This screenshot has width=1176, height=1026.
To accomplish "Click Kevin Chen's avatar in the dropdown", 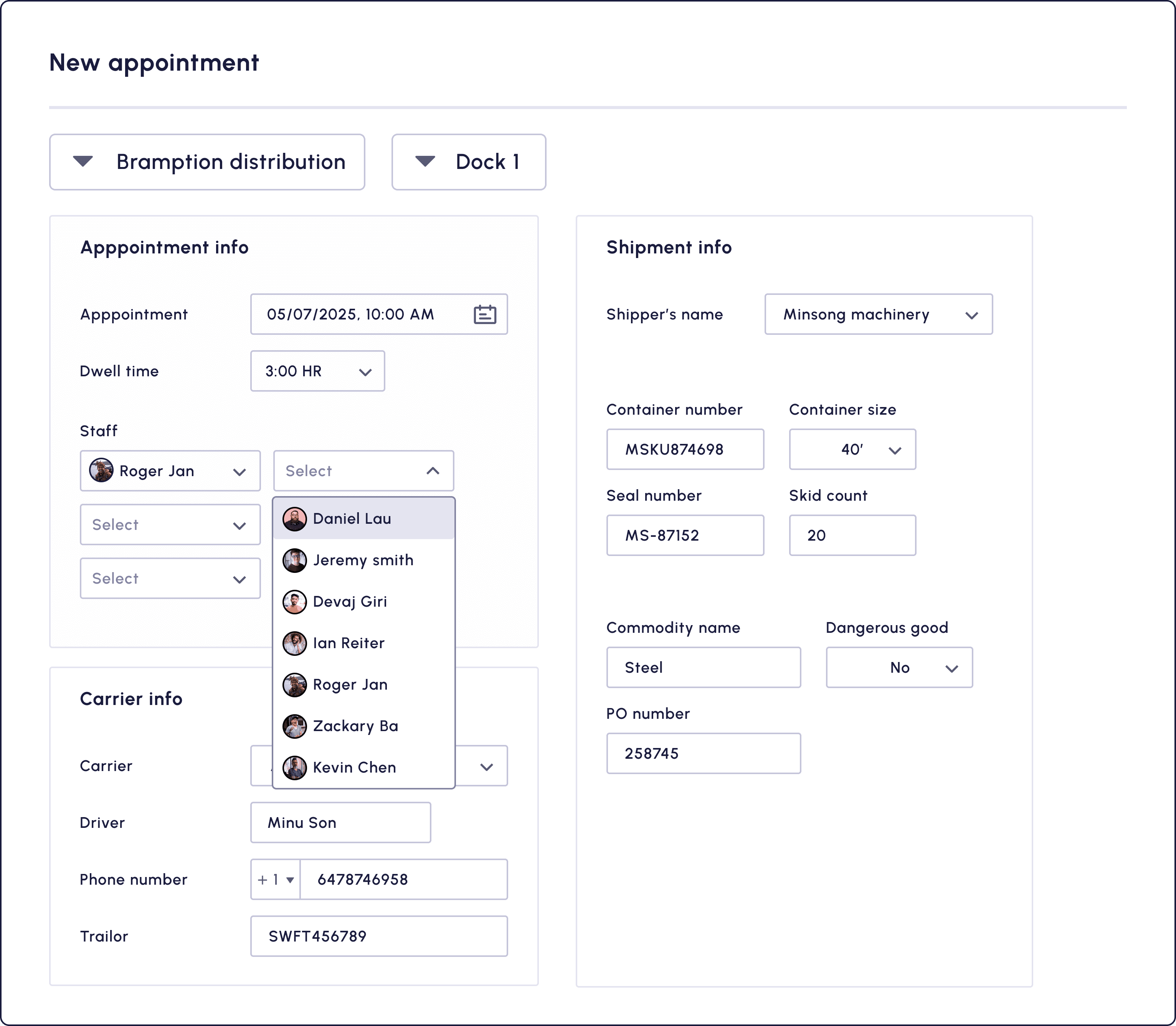I will (295, 767).
